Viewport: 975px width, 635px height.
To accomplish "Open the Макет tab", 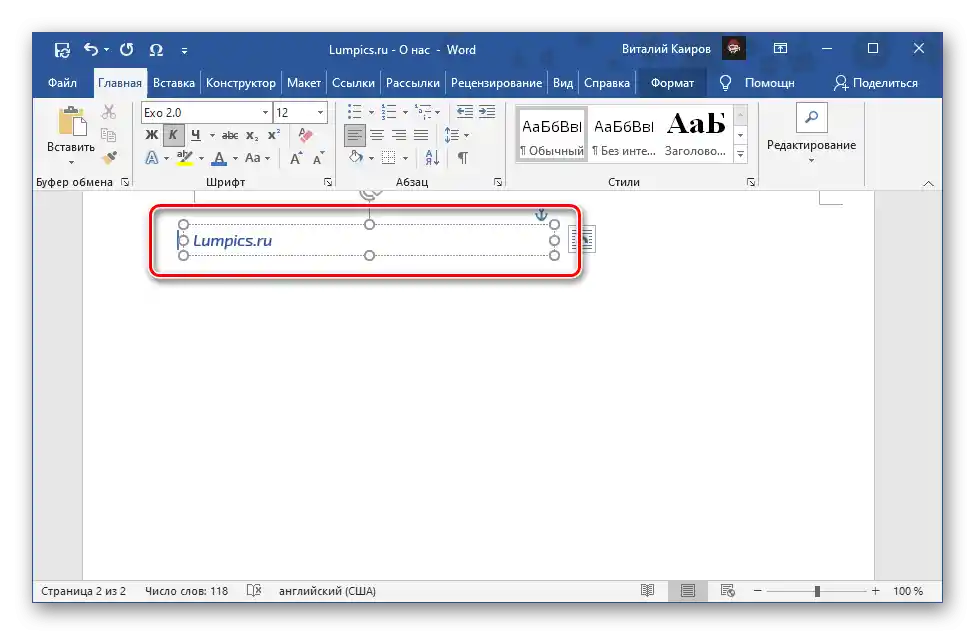I will click(303, 83).
